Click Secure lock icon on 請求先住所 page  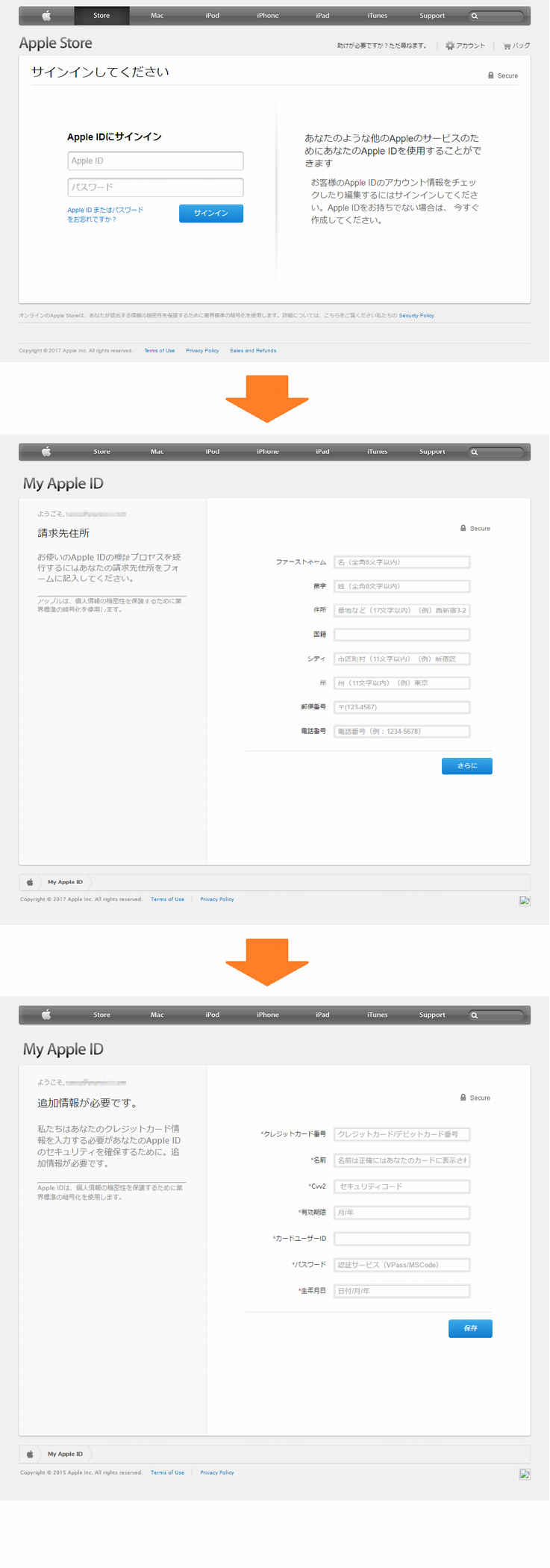pyautogui.click(x=463, y=528)
